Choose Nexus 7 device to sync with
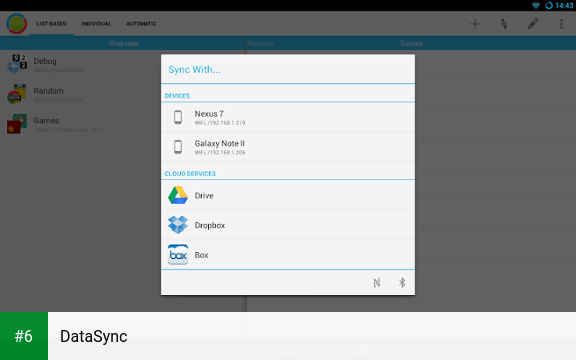 (288, 117)
